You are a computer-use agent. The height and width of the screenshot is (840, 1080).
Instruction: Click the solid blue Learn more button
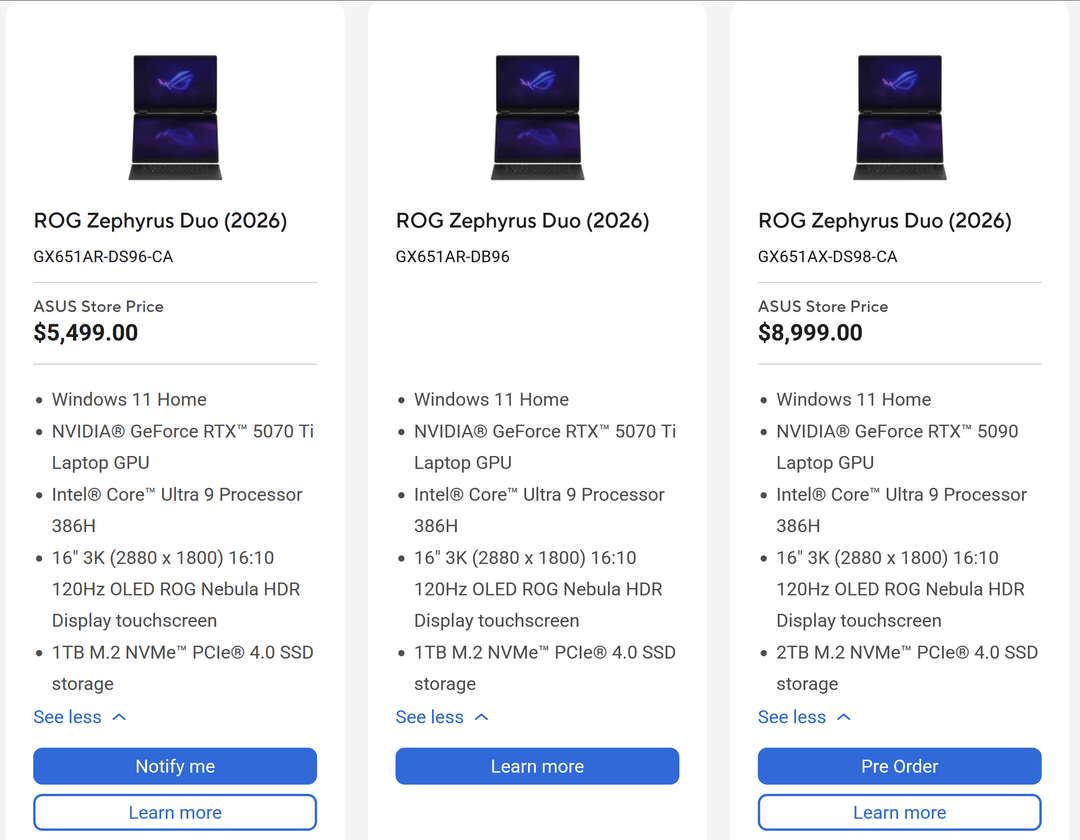coord(537,767)
